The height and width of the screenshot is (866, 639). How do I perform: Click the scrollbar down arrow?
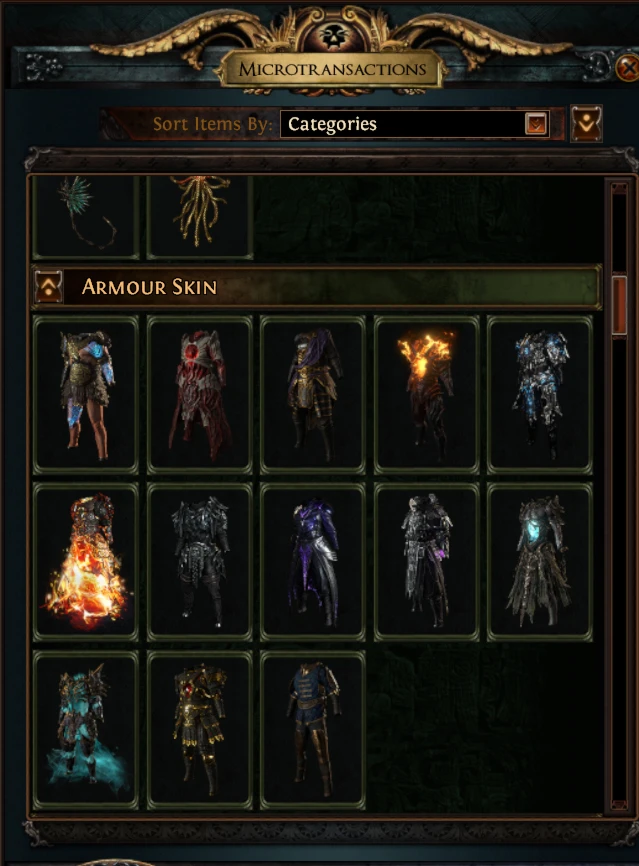620,804
